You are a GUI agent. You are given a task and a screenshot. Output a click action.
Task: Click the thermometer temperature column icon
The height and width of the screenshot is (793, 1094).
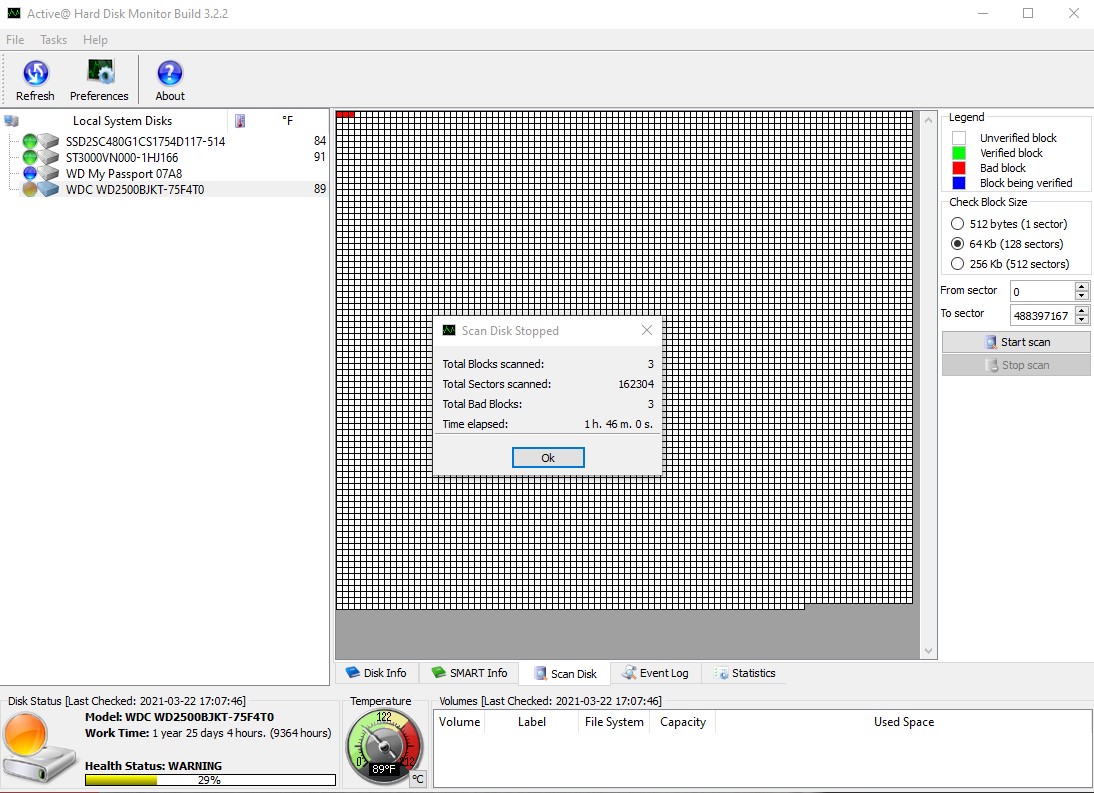(x=240, y=121)
